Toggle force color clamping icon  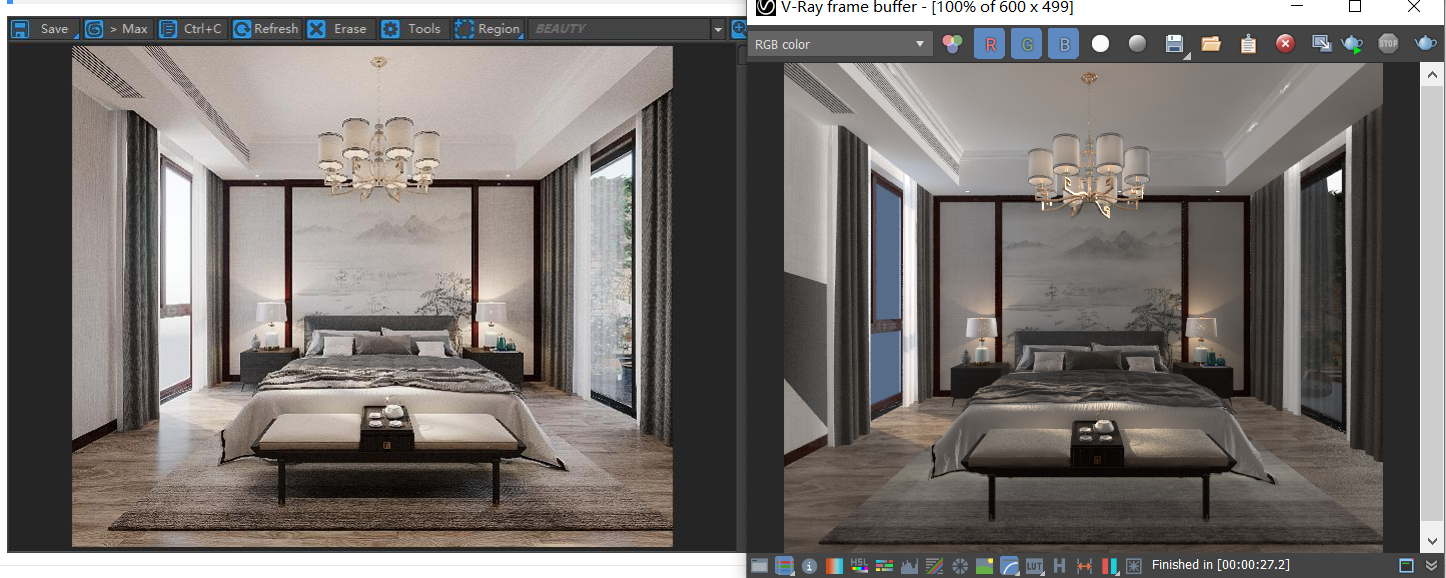point(784,566)
